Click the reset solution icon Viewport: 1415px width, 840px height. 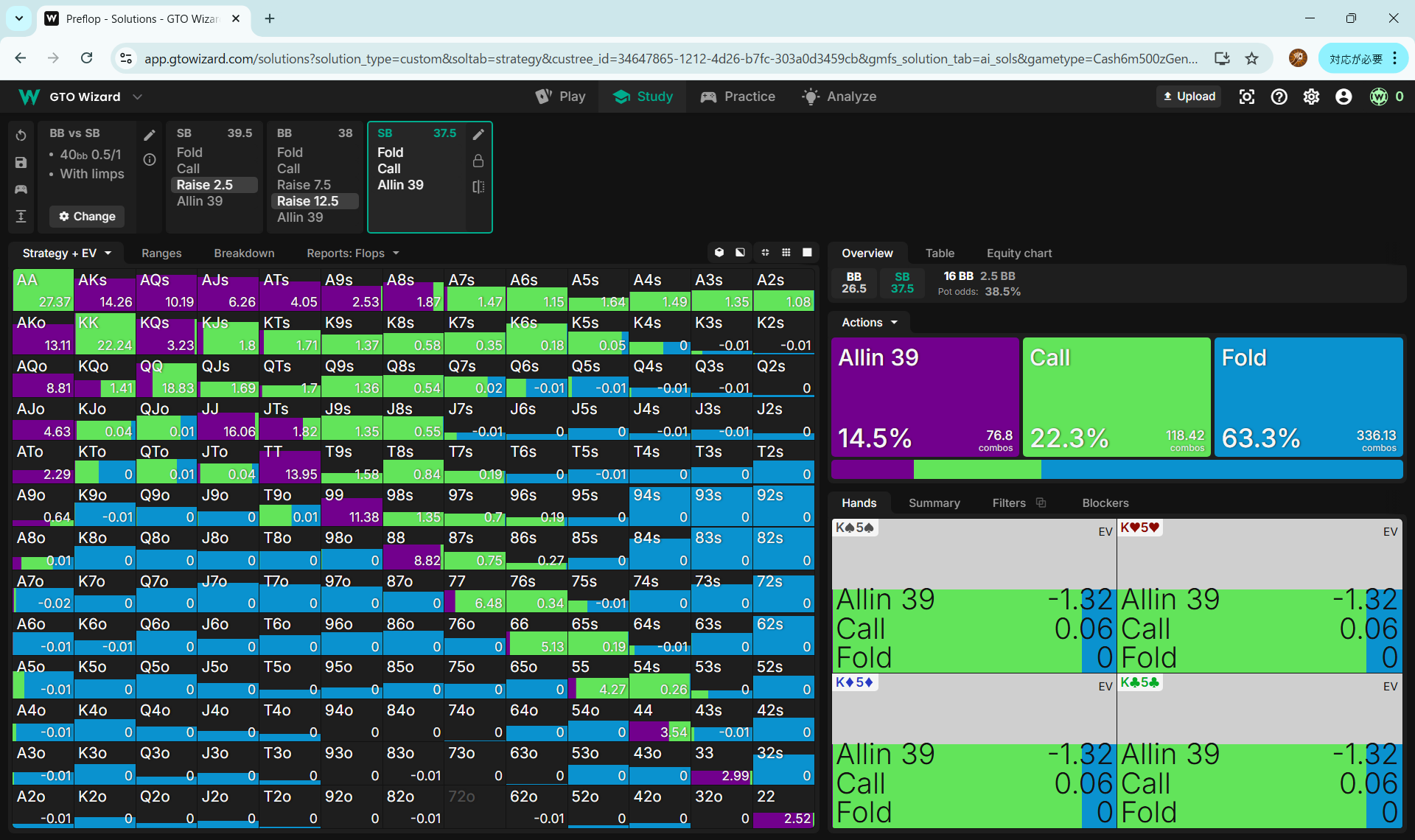[21, 135]
